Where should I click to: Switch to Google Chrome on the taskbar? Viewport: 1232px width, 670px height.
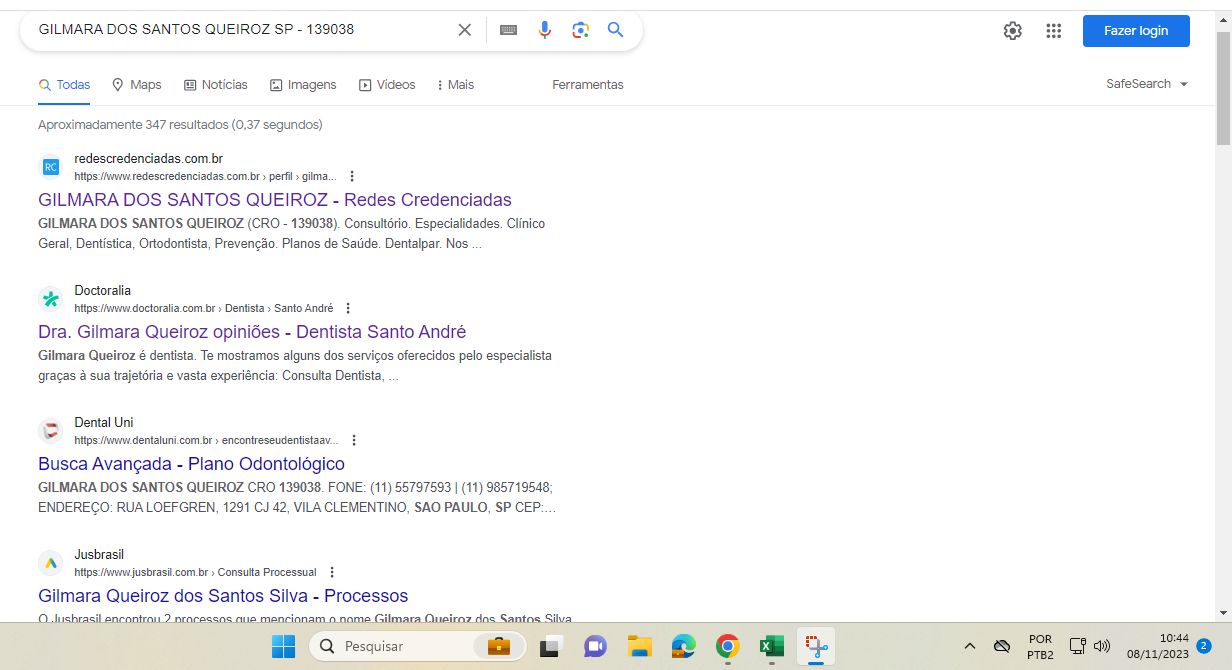[727, 646]
